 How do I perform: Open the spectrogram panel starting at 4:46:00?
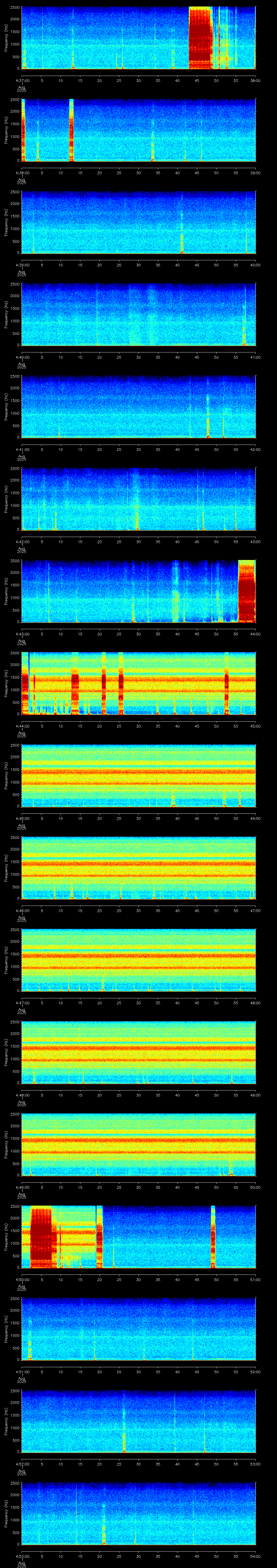point(138,868)
